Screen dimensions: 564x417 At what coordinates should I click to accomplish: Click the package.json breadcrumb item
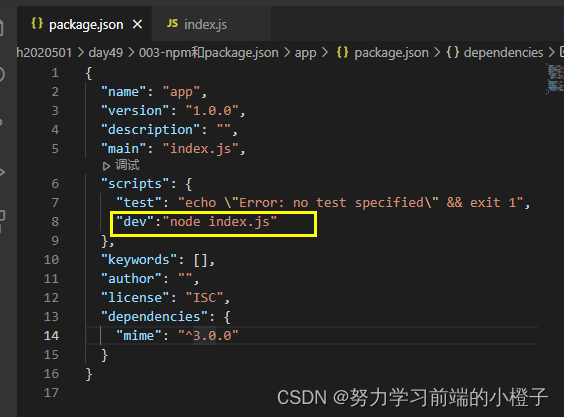[x=391, y=53]
